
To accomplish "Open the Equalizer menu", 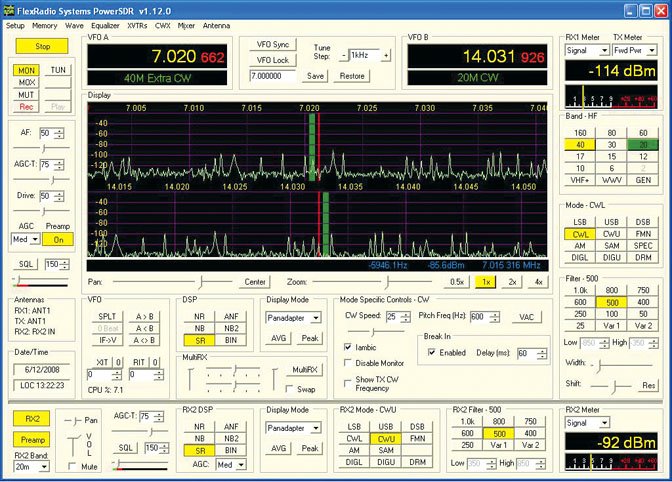I will point(105,26).
